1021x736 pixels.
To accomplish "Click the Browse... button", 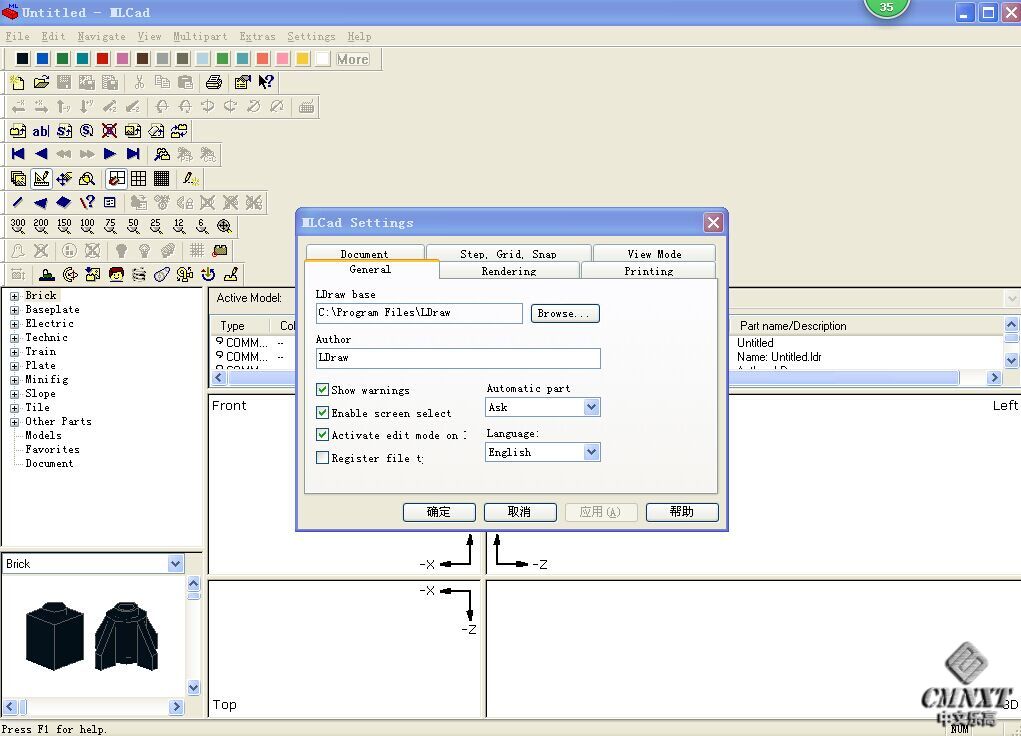I will coord(565,313).
